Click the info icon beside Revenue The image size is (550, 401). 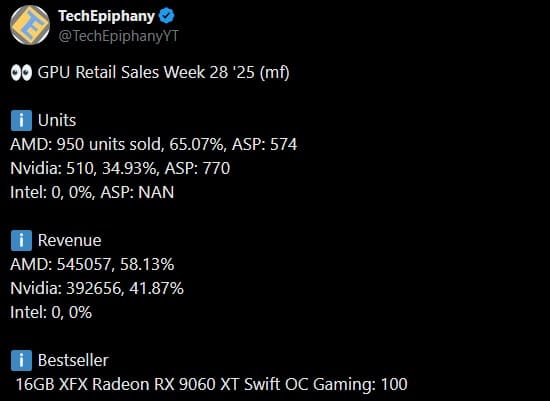[x=21, y=240]
